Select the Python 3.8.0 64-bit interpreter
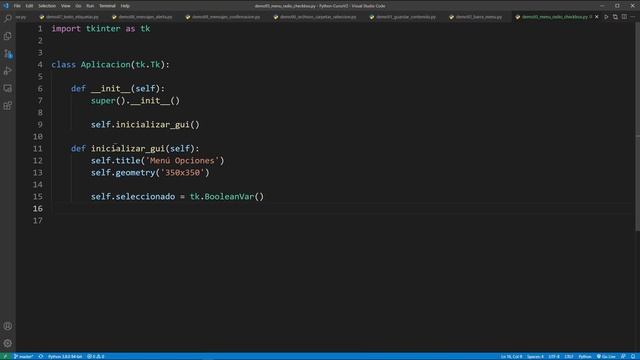Screen dimensions: 640x360 click(65, 356)
